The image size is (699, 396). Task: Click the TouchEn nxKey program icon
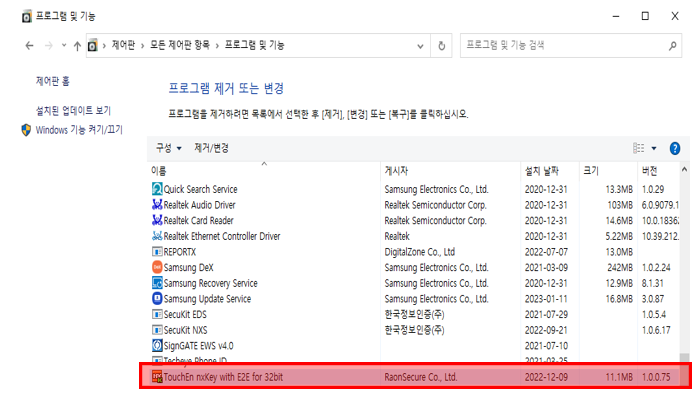(x=157, y=377)
